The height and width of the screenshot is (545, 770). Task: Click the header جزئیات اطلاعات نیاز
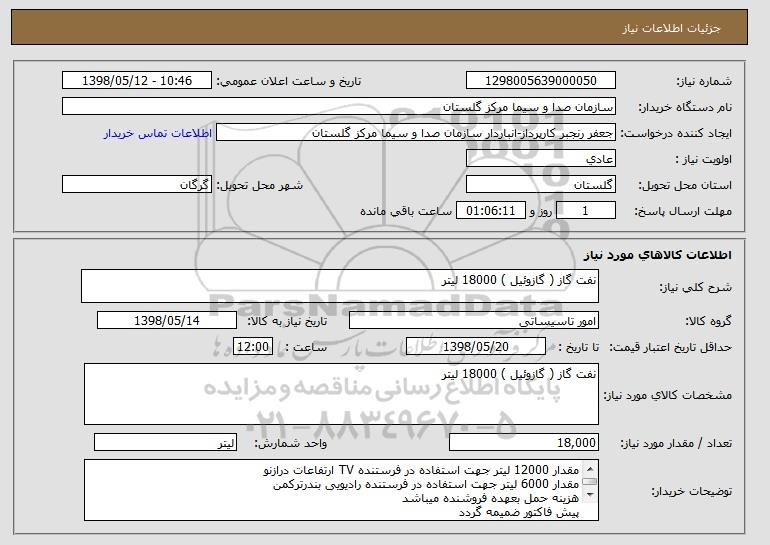(671, 28)
